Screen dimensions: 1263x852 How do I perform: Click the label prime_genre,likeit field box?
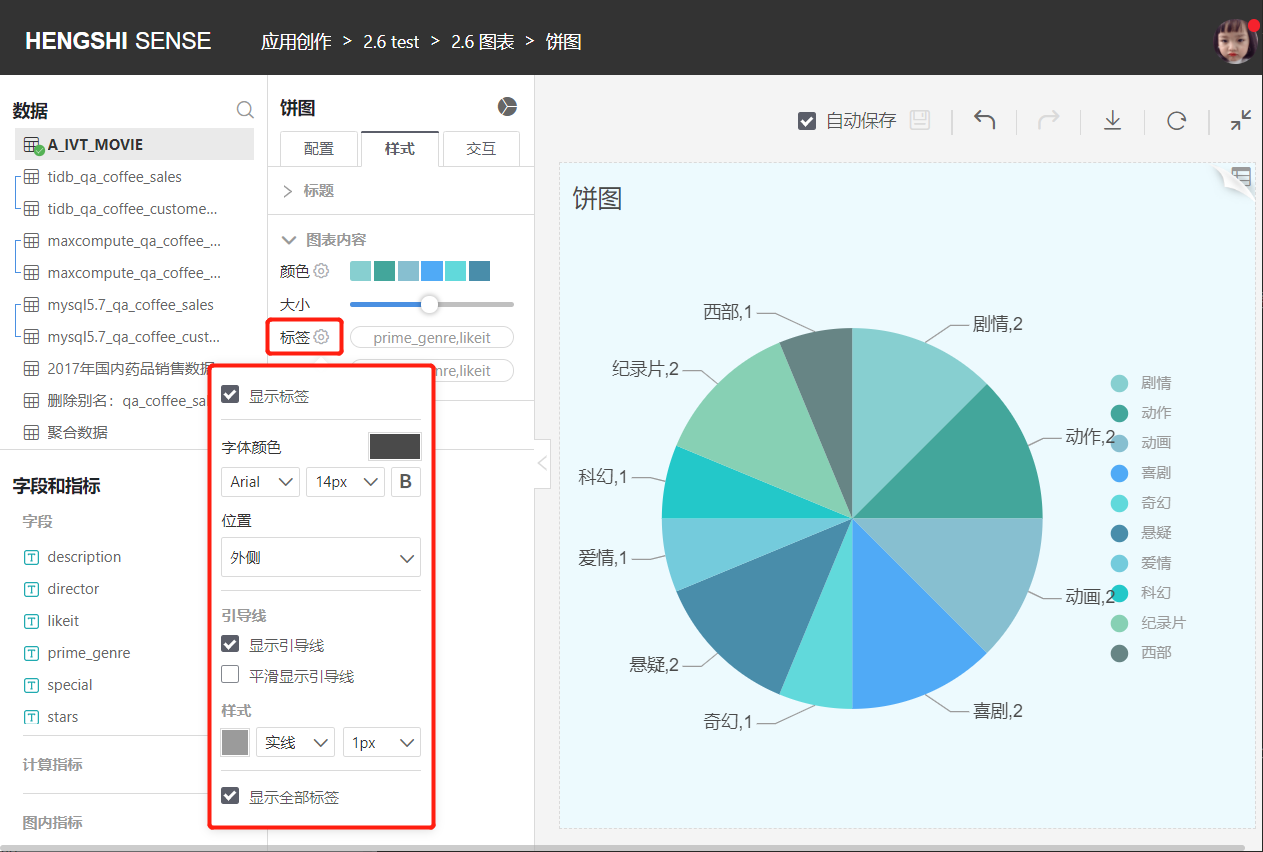[432, 337]
